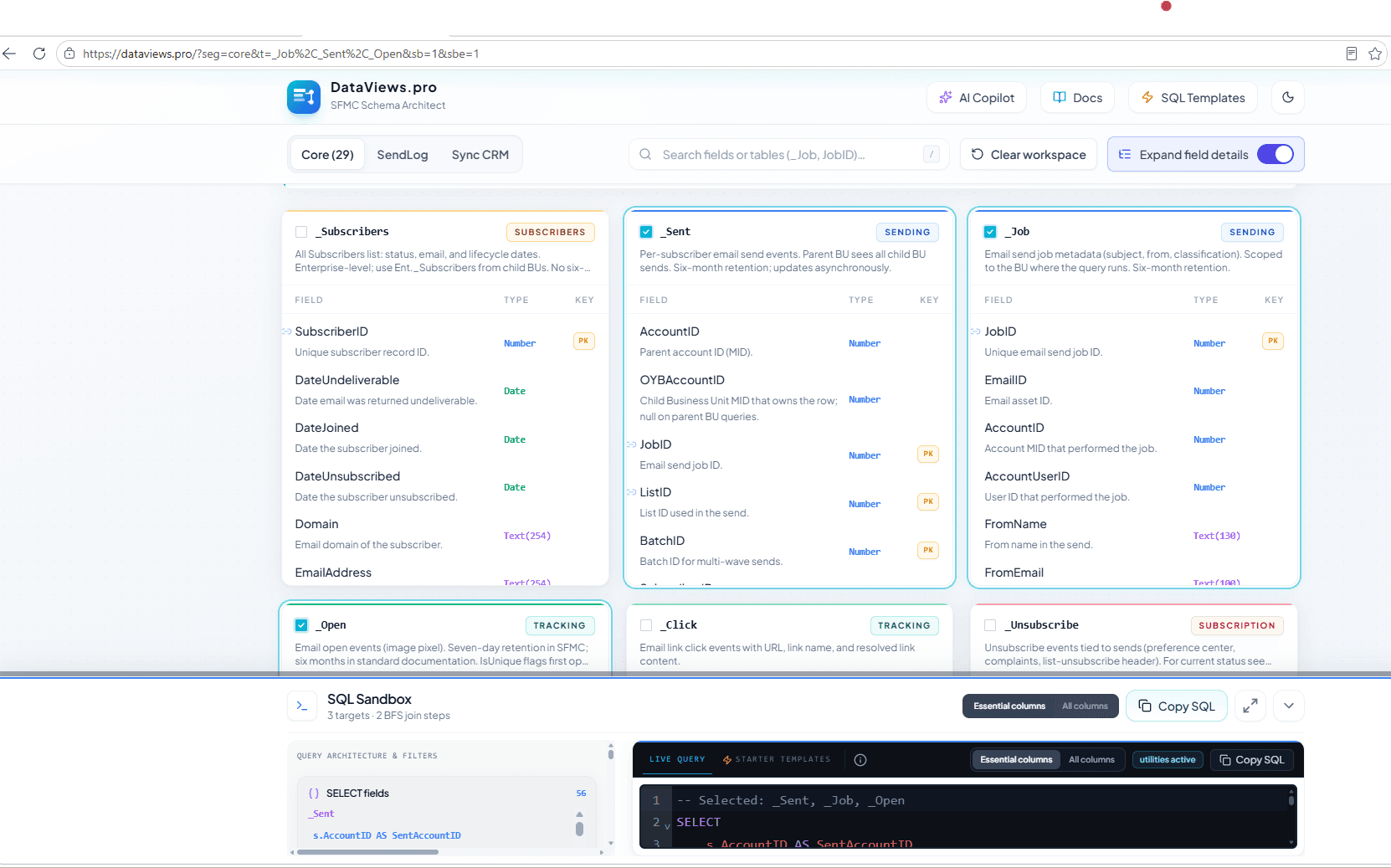
Task: Click the PK badge on SubscriberID row
Action: (x=583, y=342)
